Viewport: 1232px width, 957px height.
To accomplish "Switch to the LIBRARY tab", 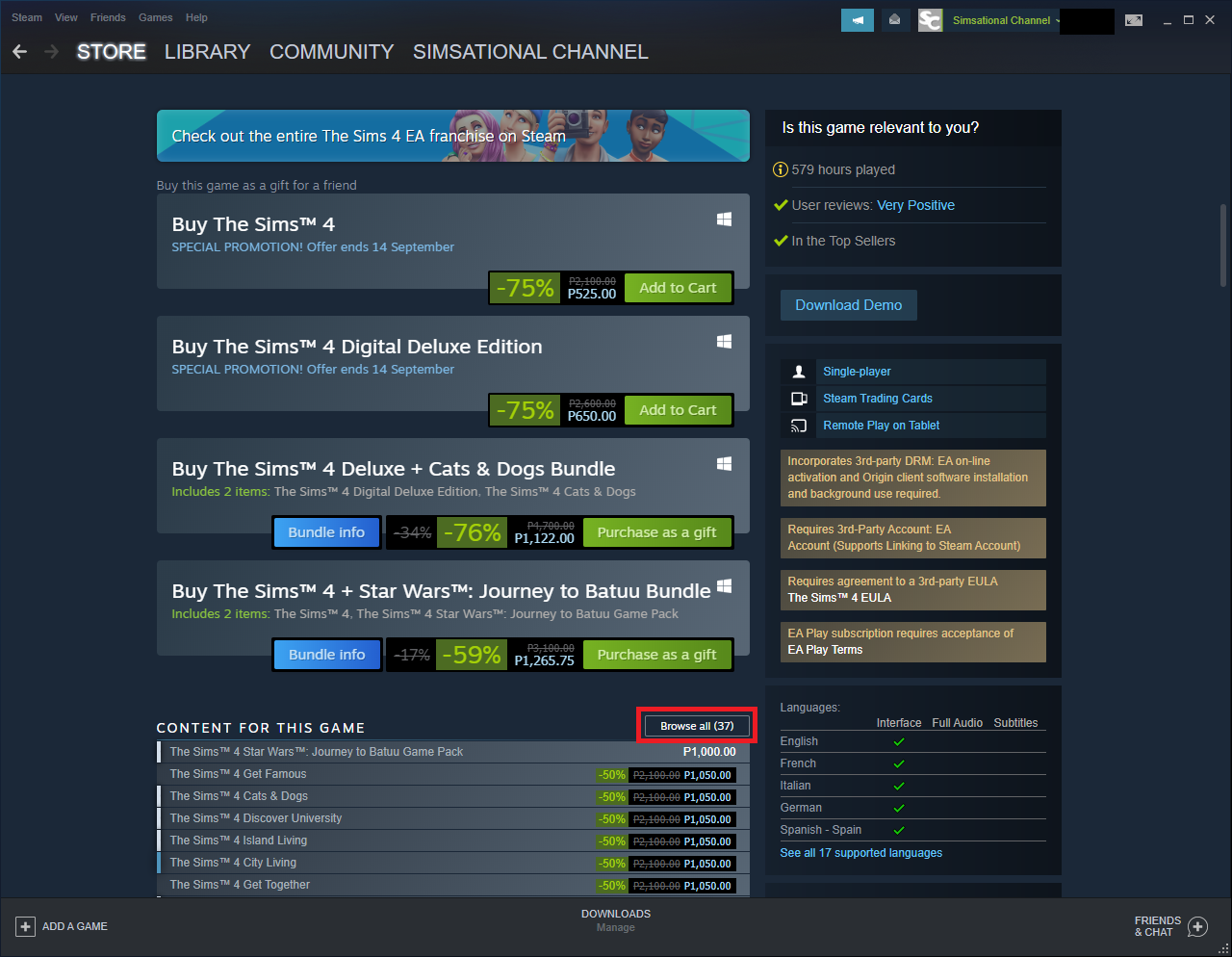I will click(x=207, y=52).
